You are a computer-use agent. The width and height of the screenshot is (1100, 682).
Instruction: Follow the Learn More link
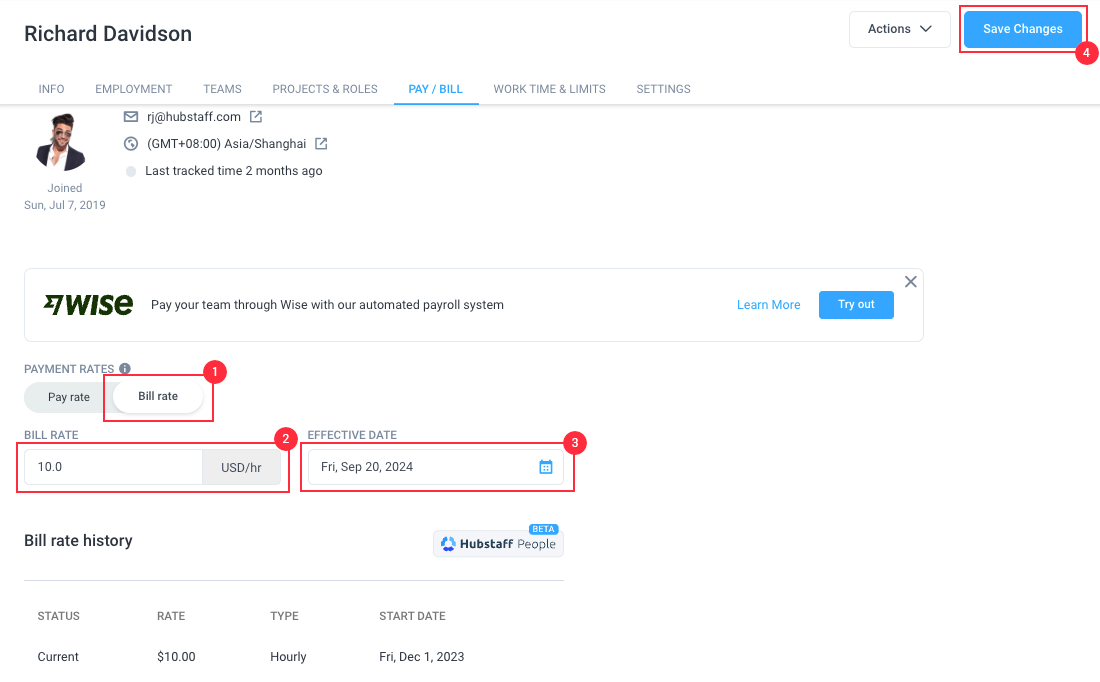click(768, 305)
